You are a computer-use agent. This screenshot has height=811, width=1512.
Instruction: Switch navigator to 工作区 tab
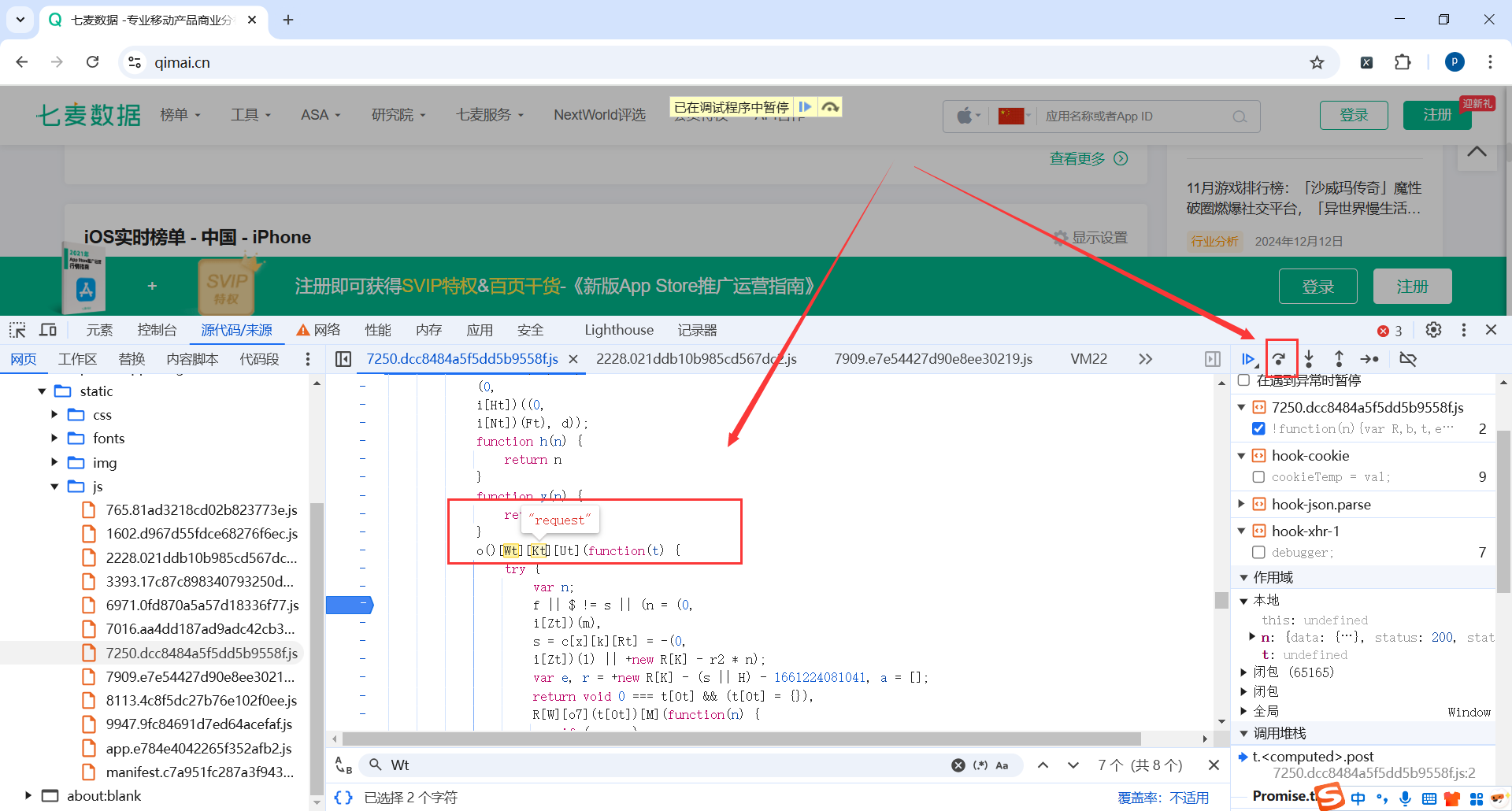pos(77,359)
